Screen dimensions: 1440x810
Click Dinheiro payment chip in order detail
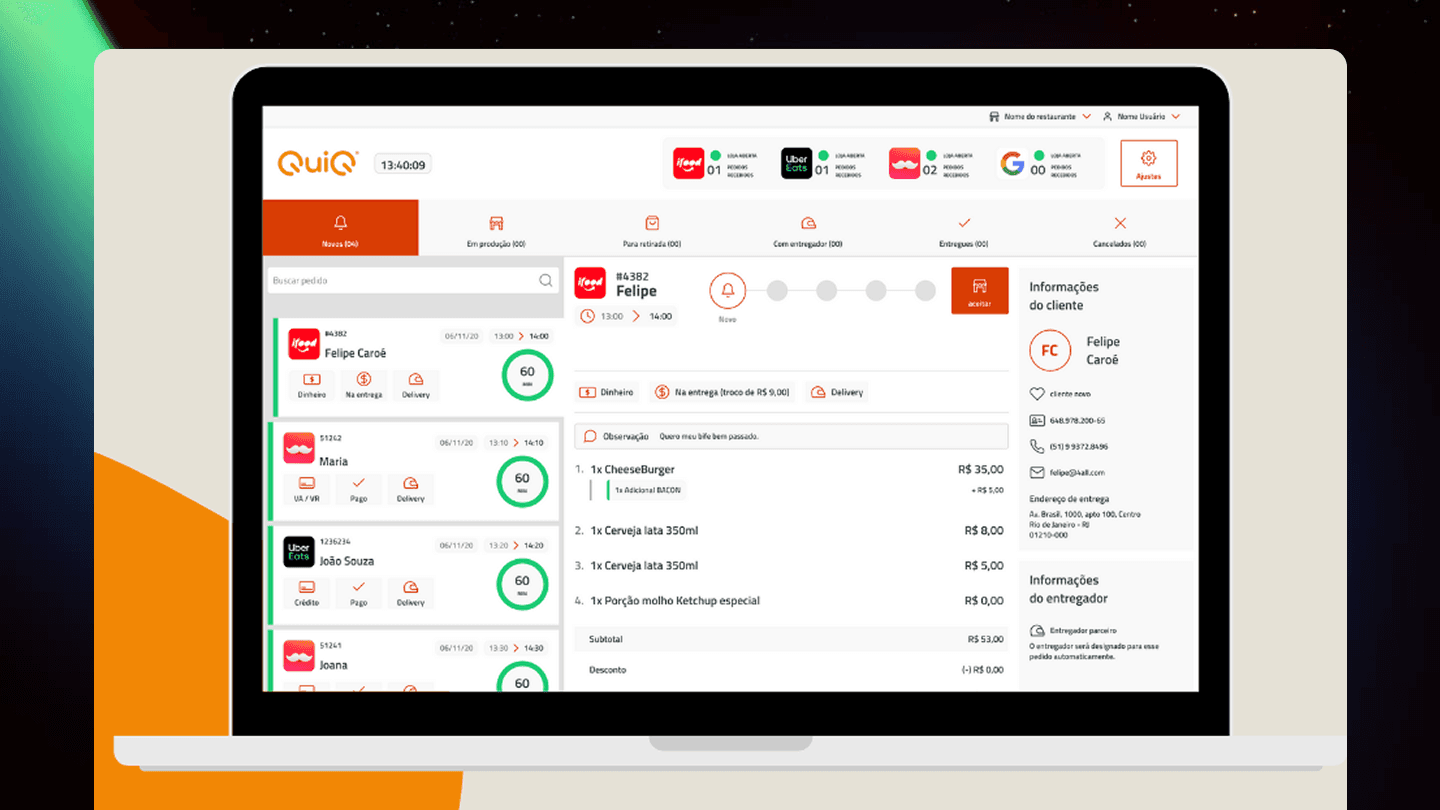607,392
